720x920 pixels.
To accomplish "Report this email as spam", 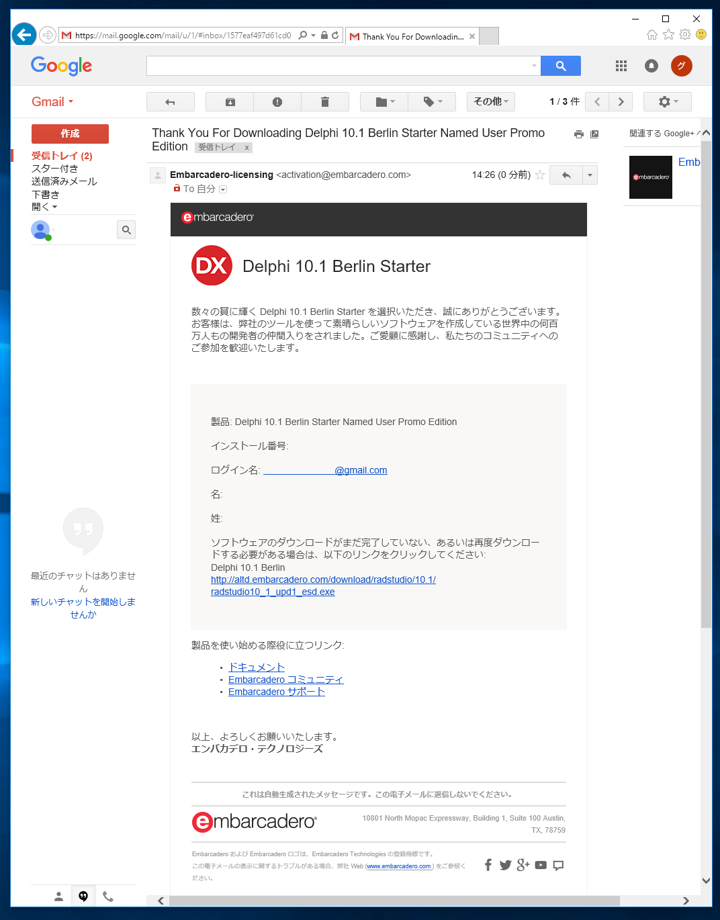I will pyautogui.click(x=278, y=102).
